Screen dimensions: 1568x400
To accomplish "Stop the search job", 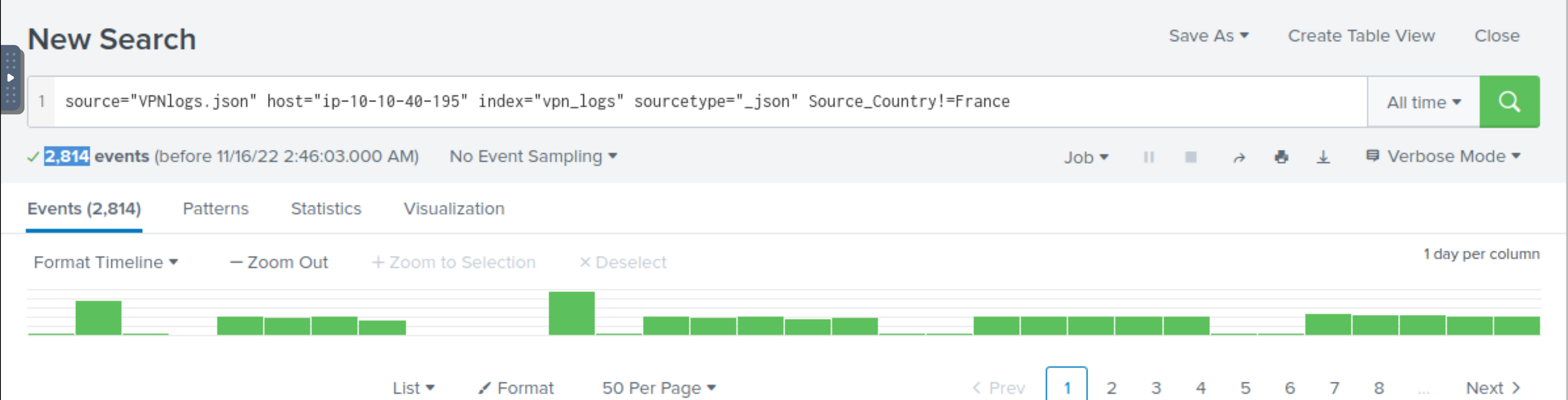I will [1190, 158].
